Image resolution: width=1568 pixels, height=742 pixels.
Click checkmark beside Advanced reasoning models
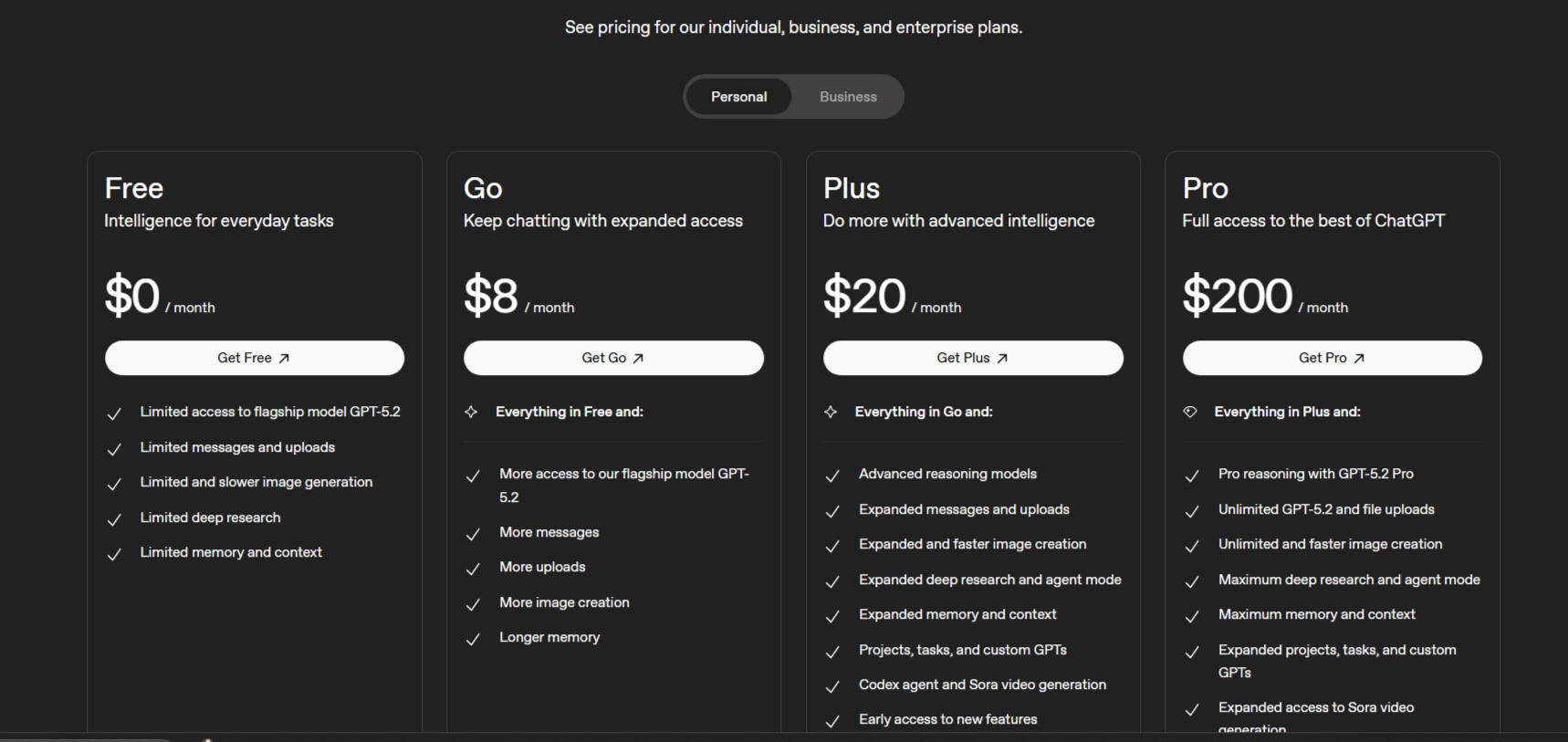tap(832, 476)
